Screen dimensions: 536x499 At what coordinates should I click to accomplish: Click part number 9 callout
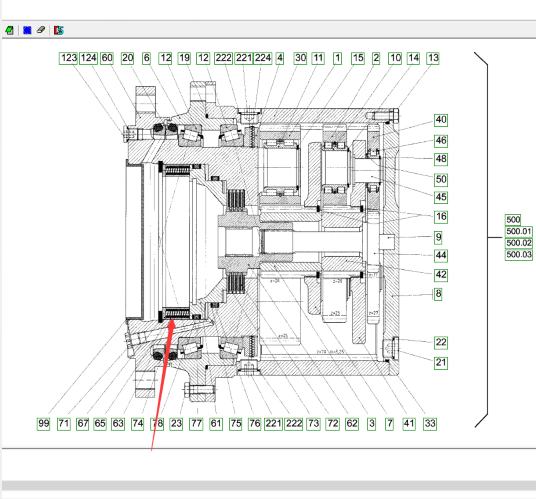point(438,238)
